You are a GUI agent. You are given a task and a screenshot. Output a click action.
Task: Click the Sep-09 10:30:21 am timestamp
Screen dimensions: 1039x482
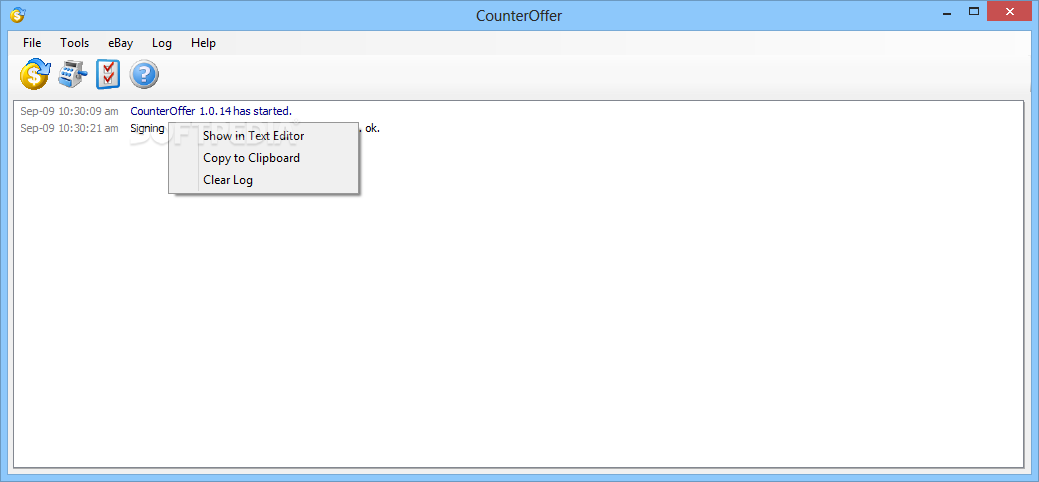[x=70, y=128]
